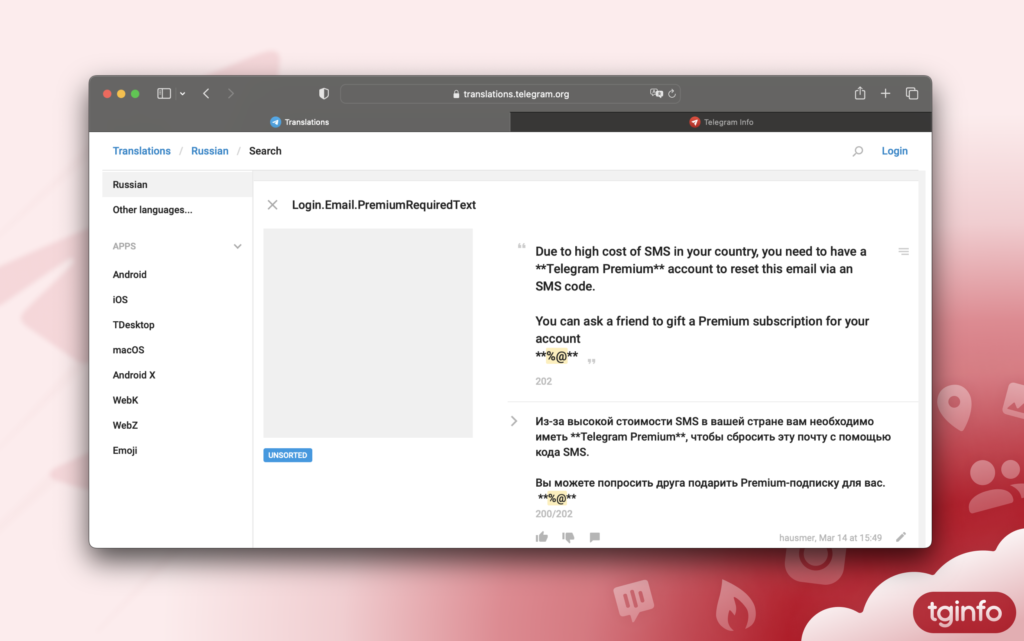Go back to the previous page
Viewport: 1024px width, 641px height.
point(206,93)
